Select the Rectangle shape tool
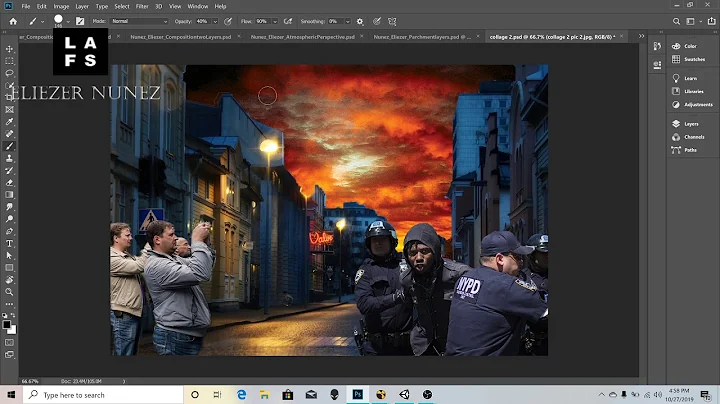The width and height of the screenshot is (720, 404). tap(9, 268)
